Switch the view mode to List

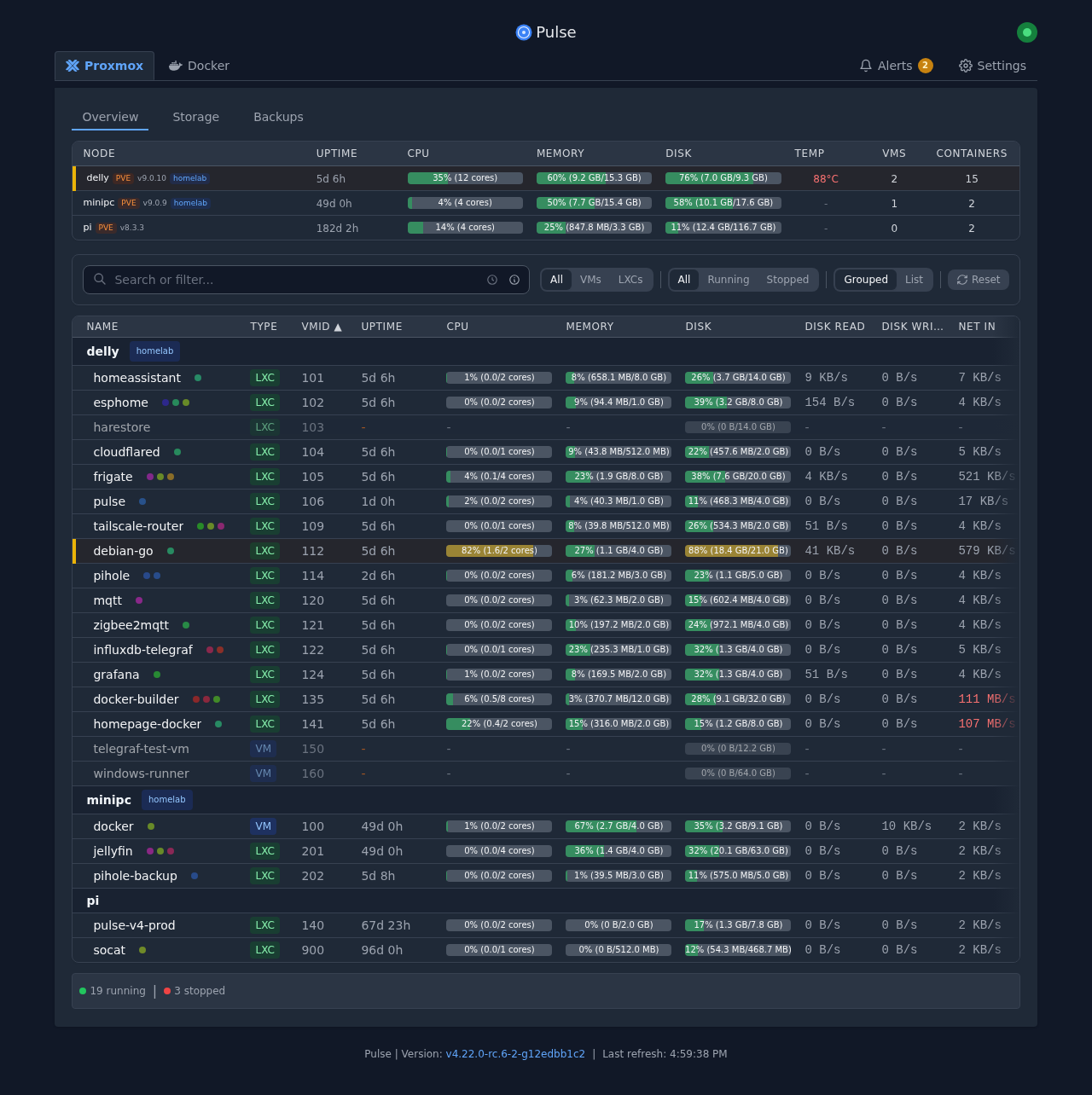point(914,280)
